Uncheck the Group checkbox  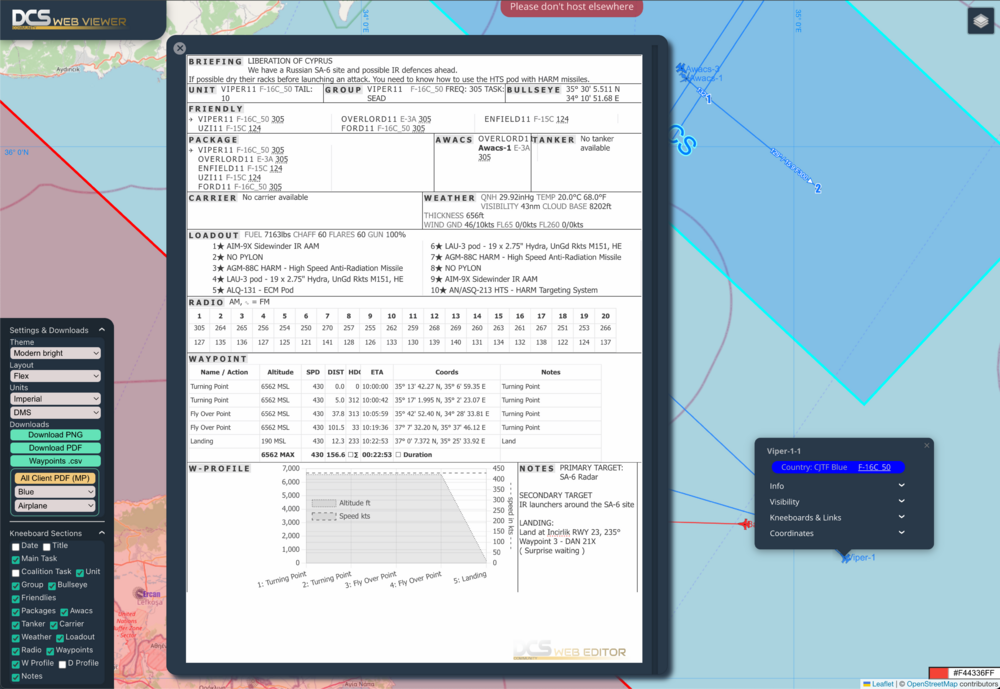15,586
